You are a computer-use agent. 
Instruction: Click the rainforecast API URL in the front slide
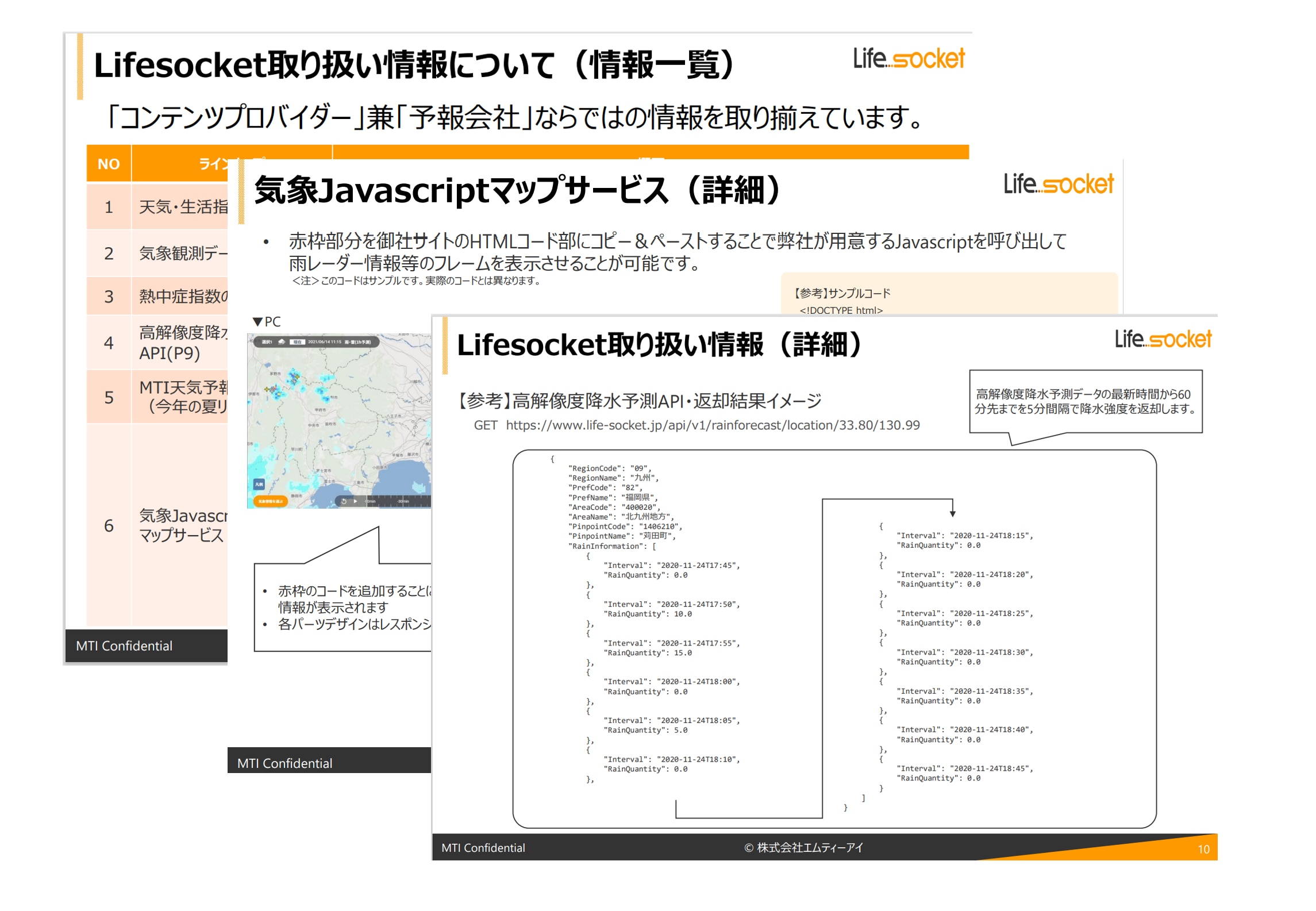click(713, 425)
